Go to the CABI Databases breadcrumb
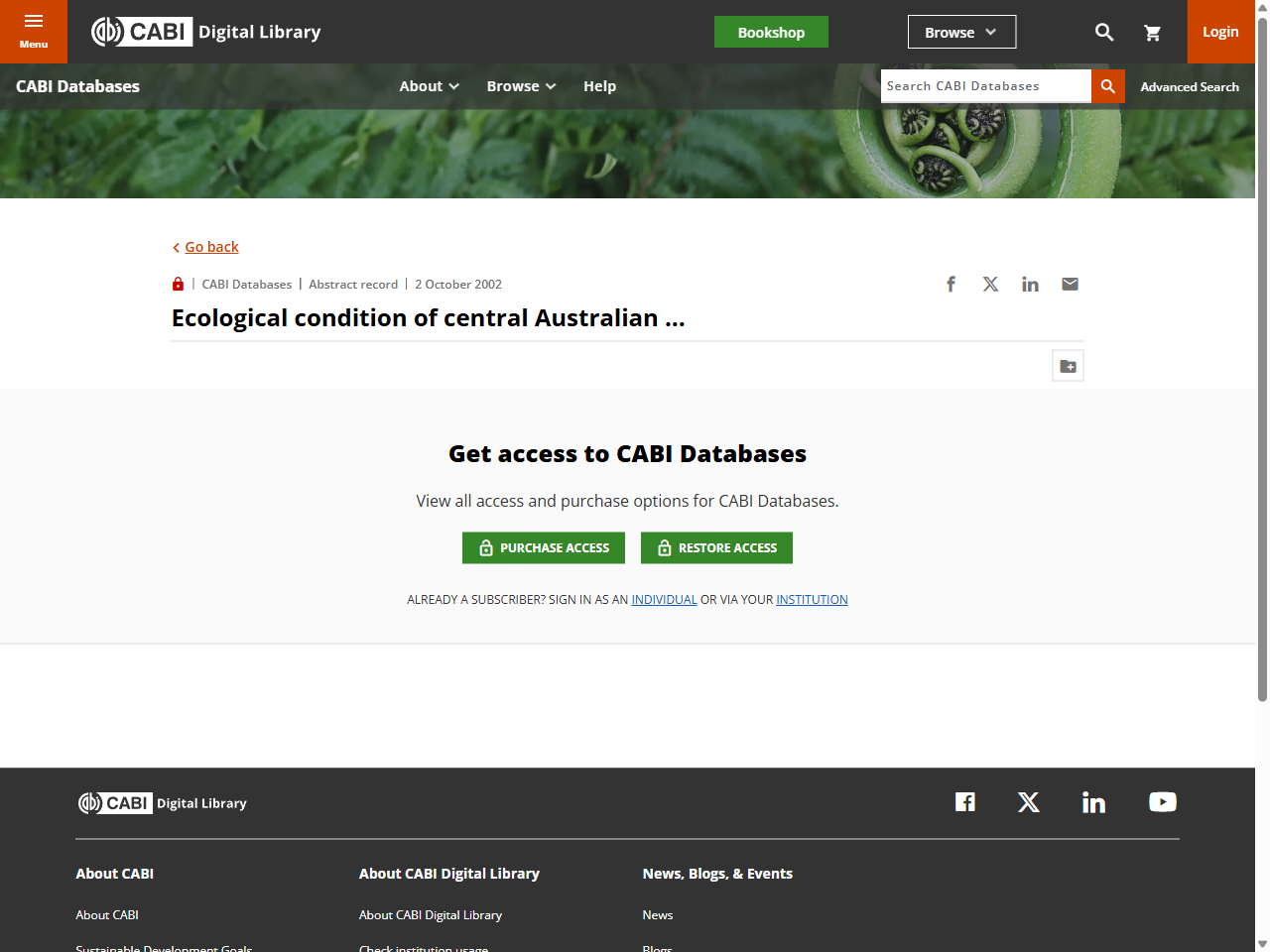This screenshot has height=952, width=1270. [x=246, y=284]
